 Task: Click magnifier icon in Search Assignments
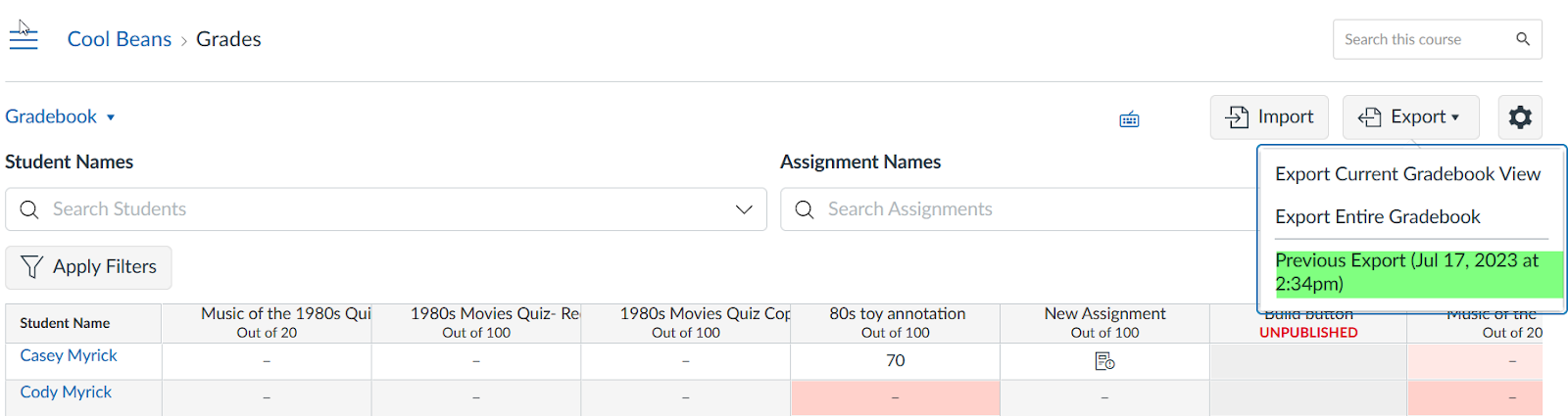pos(805,209)
